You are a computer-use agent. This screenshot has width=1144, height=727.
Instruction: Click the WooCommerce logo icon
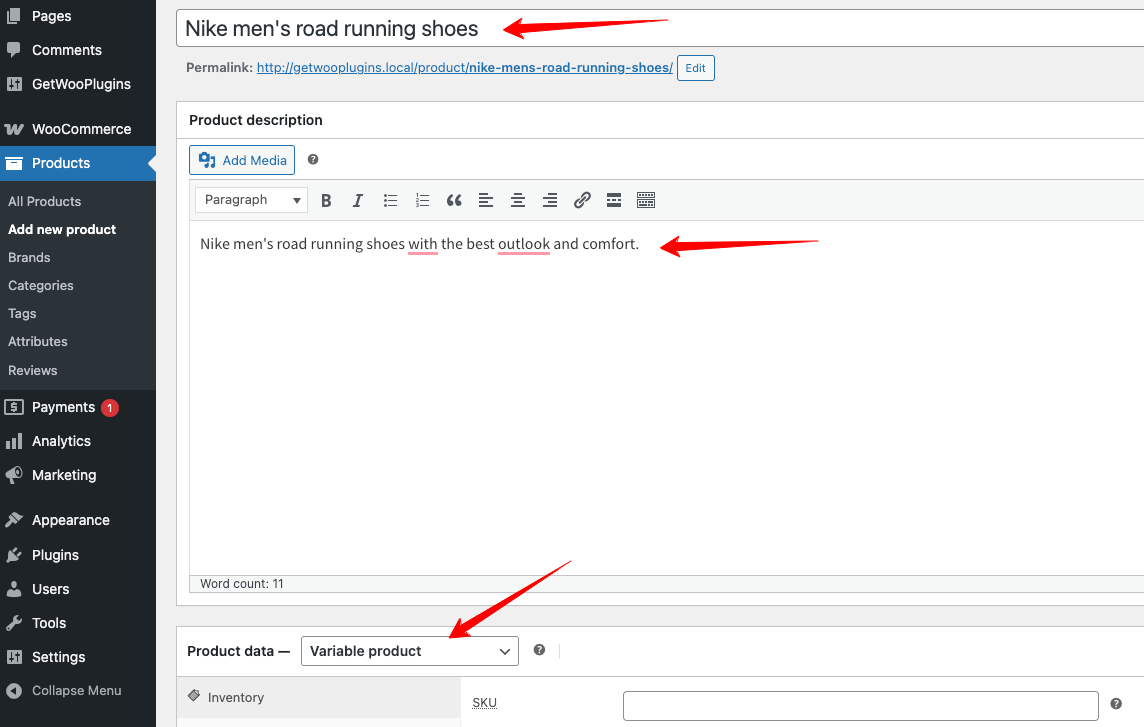[14, 129]
